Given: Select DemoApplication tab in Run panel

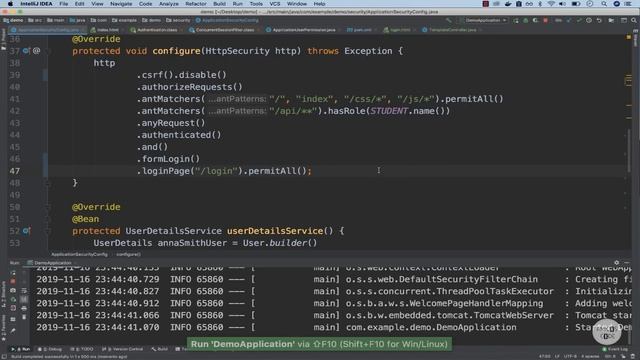Looking at the screenshot, I should 49,263.
